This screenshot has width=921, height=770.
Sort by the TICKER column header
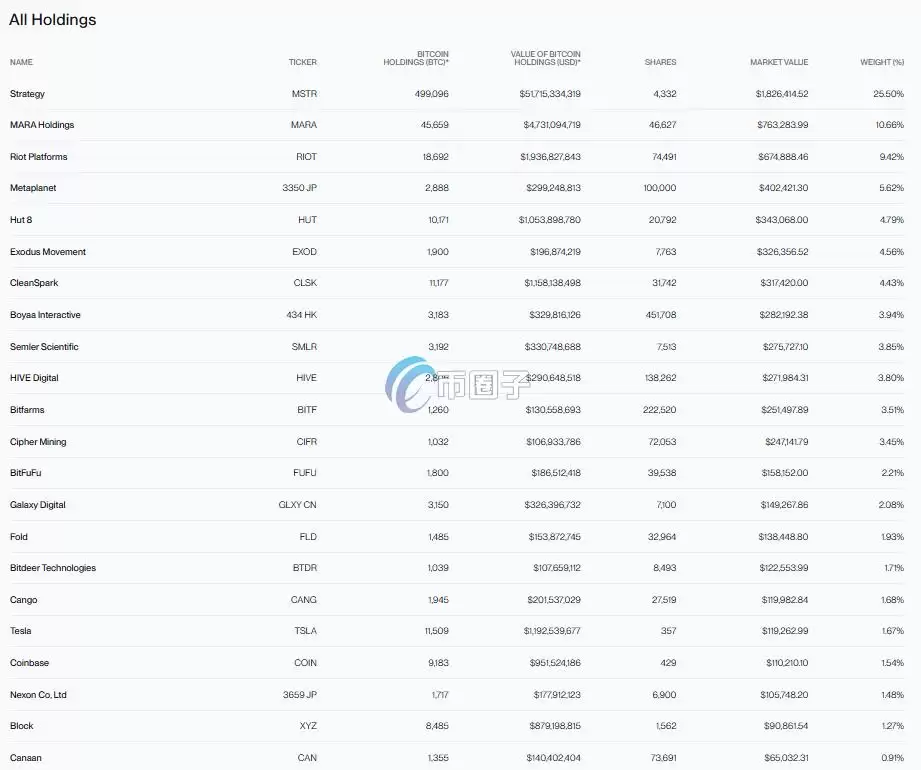tap(302, 62)
